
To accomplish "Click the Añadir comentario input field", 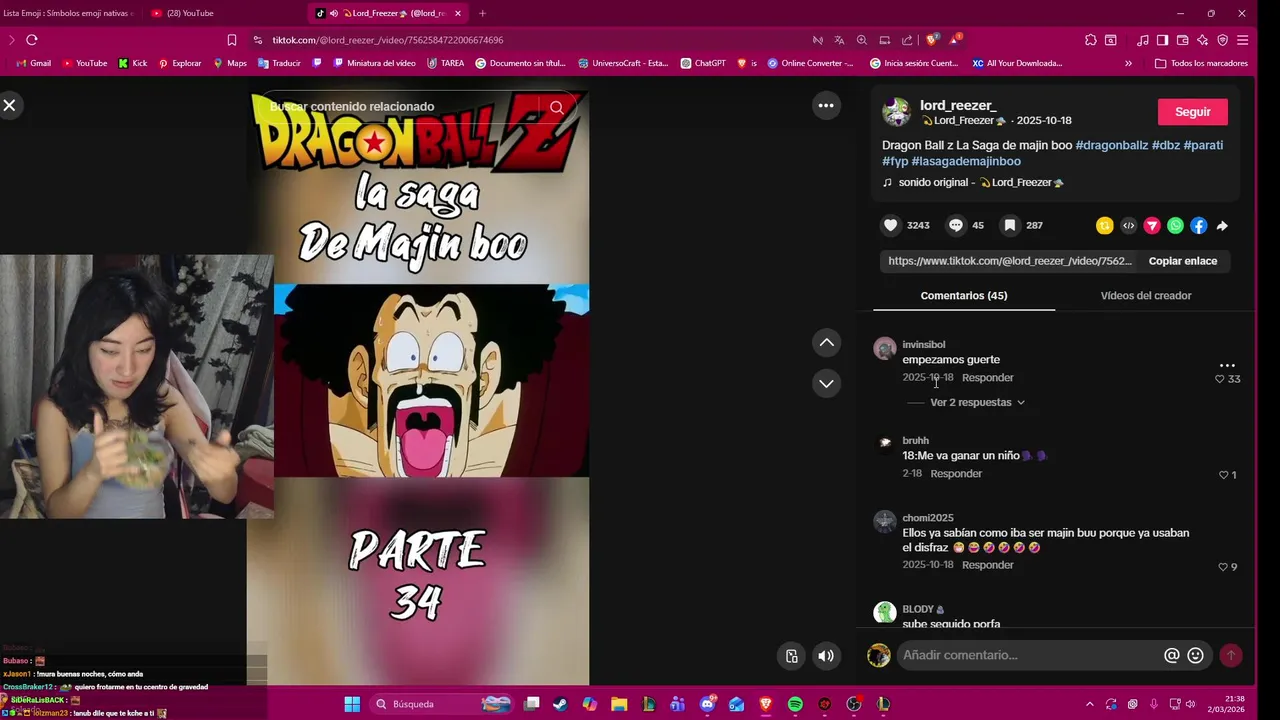I will point(1028,655).
